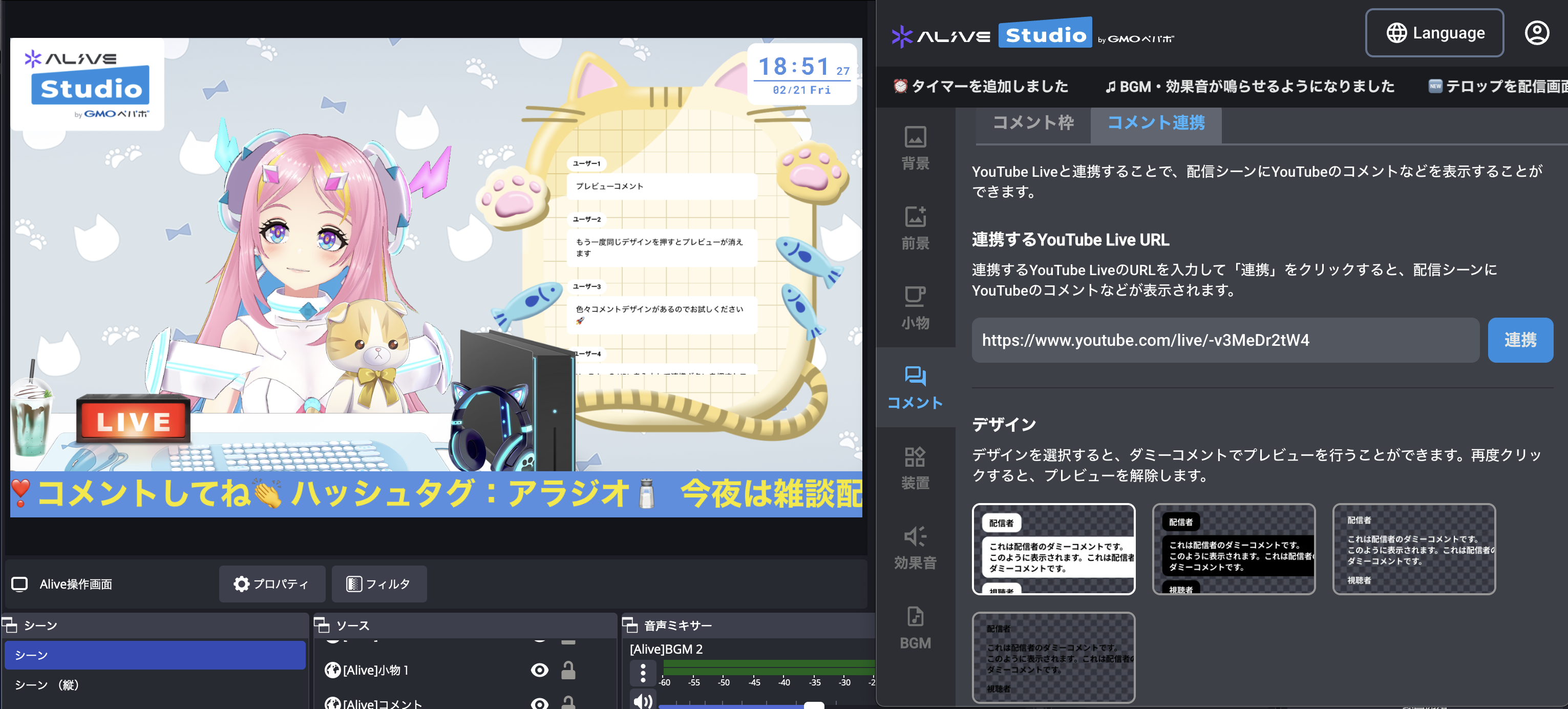This screenshot has height=709, width=1568.
Task: Mute the [Alive]BGM 2 speaker icon
Action: (643, 701)
